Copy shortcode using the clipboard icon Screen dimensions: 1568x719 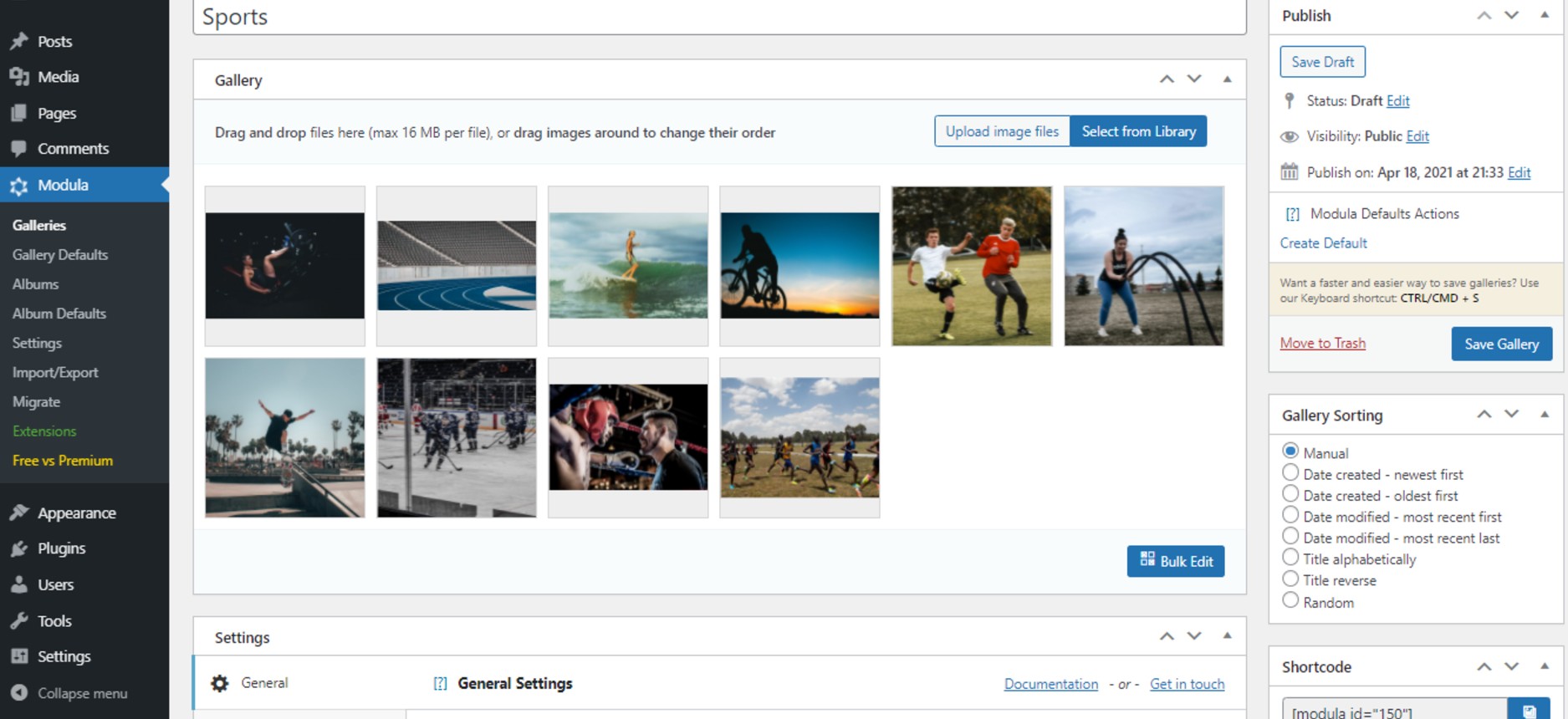point(1529,711)
